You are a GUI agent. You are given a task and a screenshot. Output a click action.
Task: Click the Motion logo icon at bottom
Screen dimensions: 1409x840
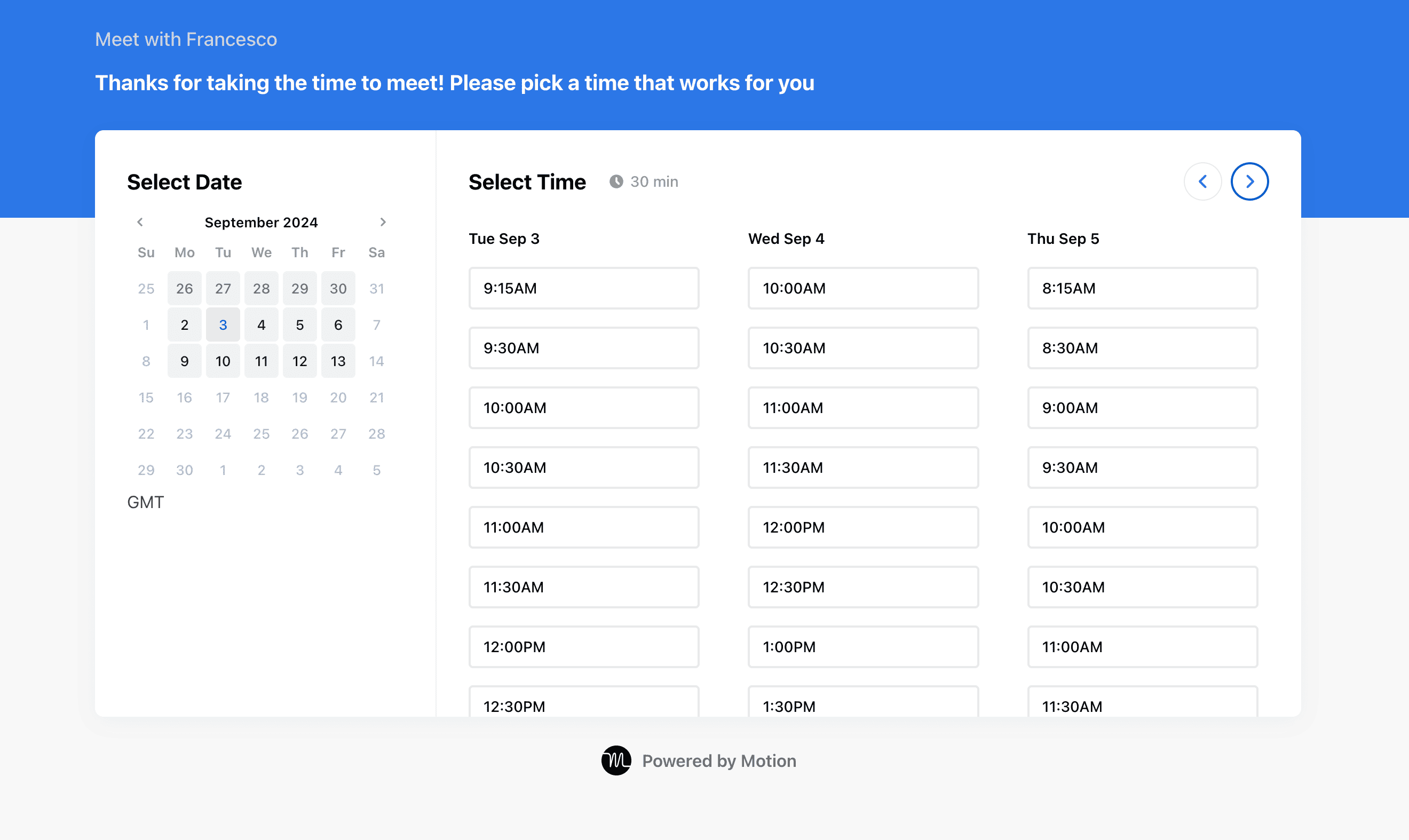pos(616,761)
